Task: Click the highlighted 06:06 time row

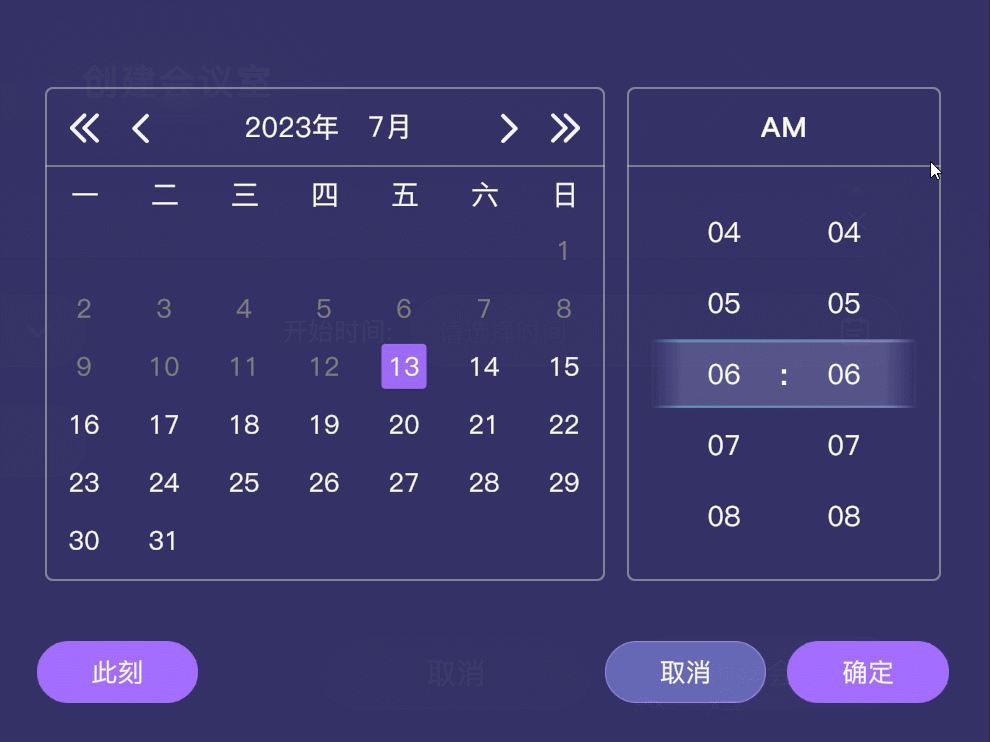Action: (783, 375)
